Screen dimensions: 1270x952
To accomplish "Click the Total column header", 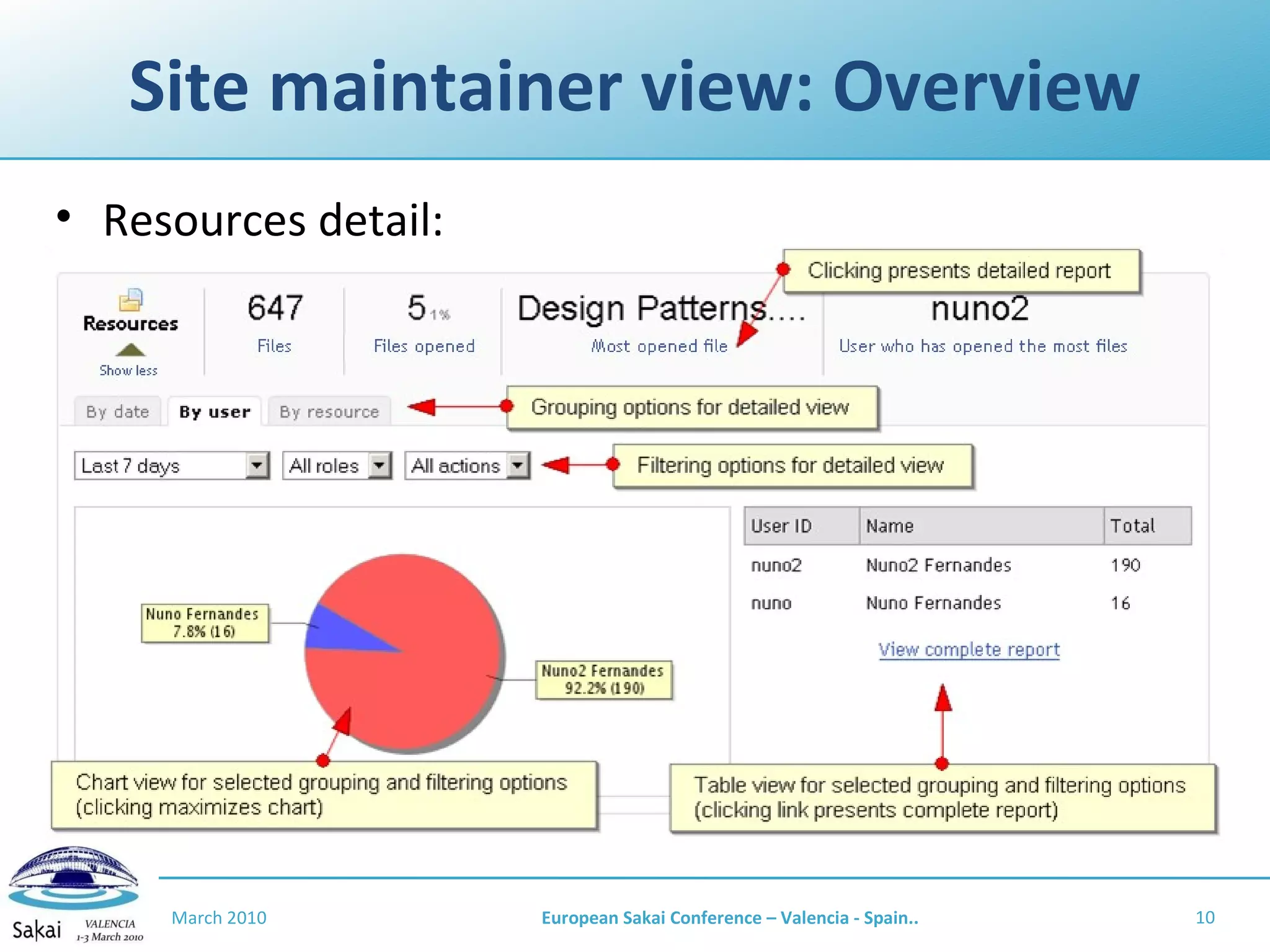I will pos(1148,526).
